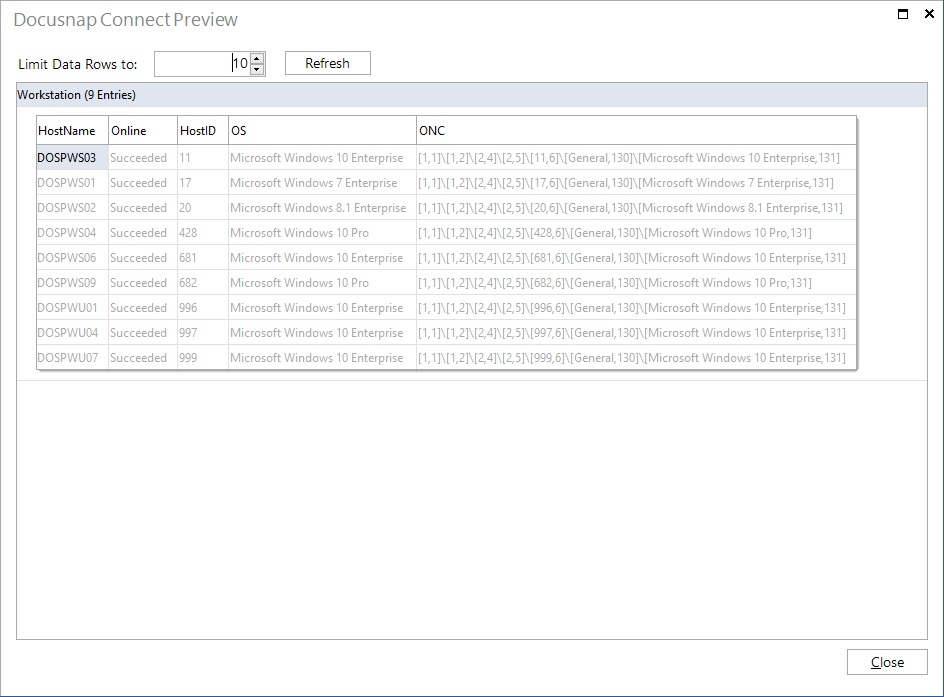Select the DOSPWU01 row

pyautogui.click(x=70, y=307)
